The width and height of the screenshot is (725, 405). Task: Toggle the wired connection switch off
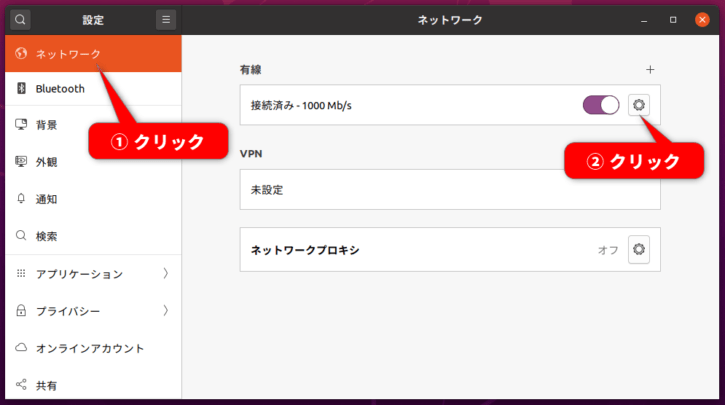coord(601,105)
